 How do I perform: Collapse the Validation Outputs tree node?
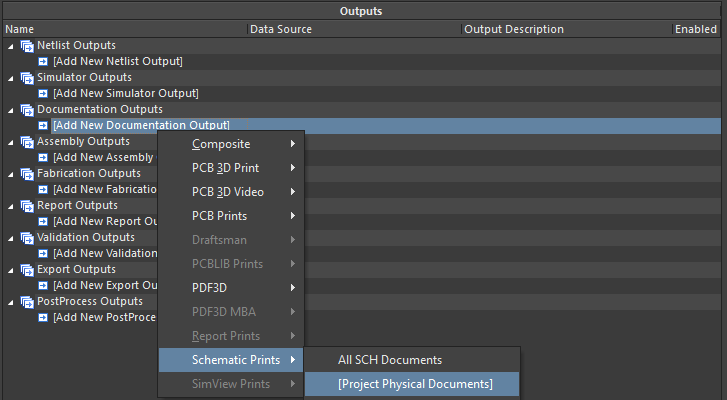pos(11,238)
